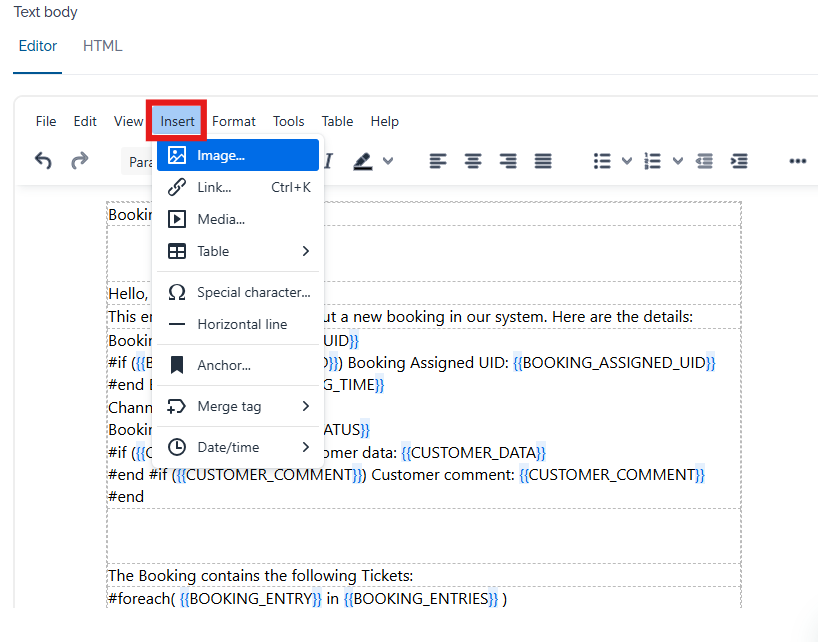Open the View menu

(128, 122)
